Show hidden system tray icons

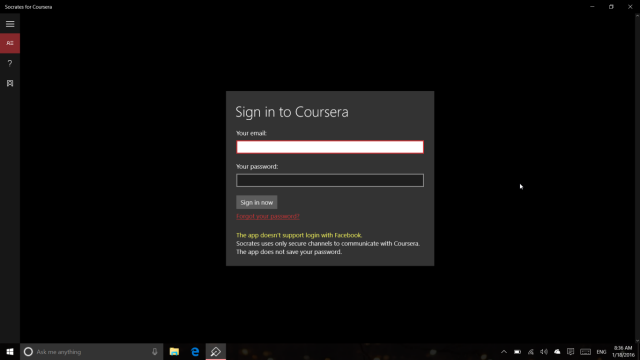(504, 352)
